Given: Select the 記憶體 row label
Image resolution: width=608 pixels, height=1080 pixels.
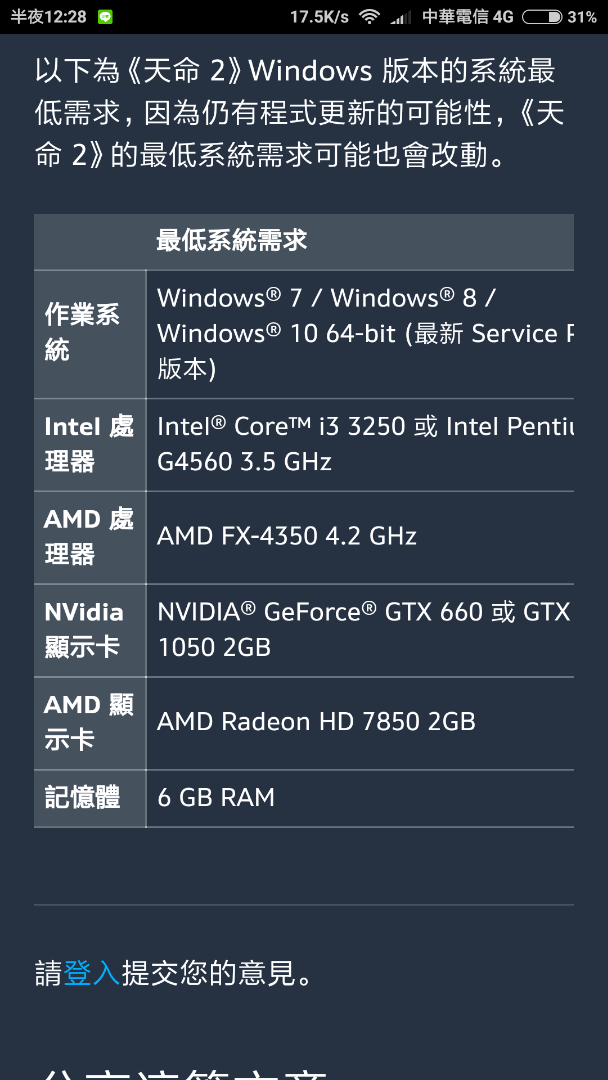Looking at the screenshot, I should pyautogui.click(x=90, y=799).
